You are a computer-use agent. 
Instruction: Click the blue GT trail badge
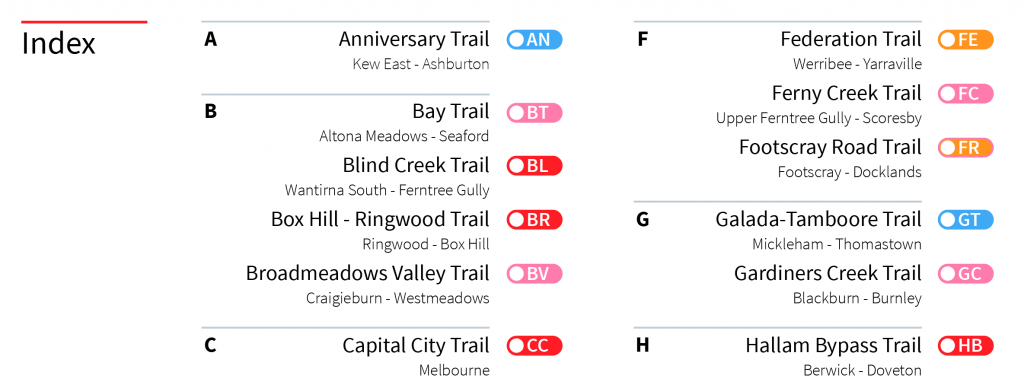[965, 219]
